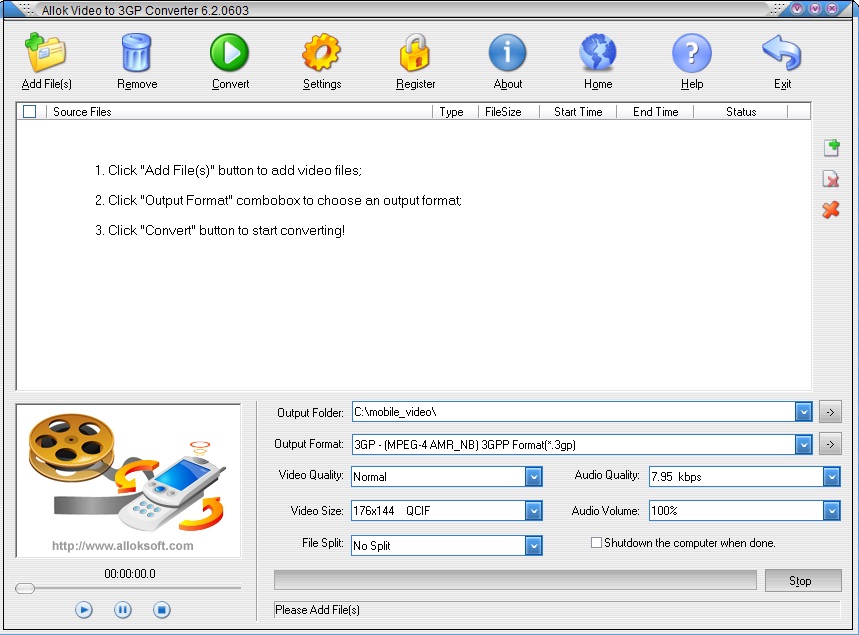Open Help with the question mark icon

point(691,53)
